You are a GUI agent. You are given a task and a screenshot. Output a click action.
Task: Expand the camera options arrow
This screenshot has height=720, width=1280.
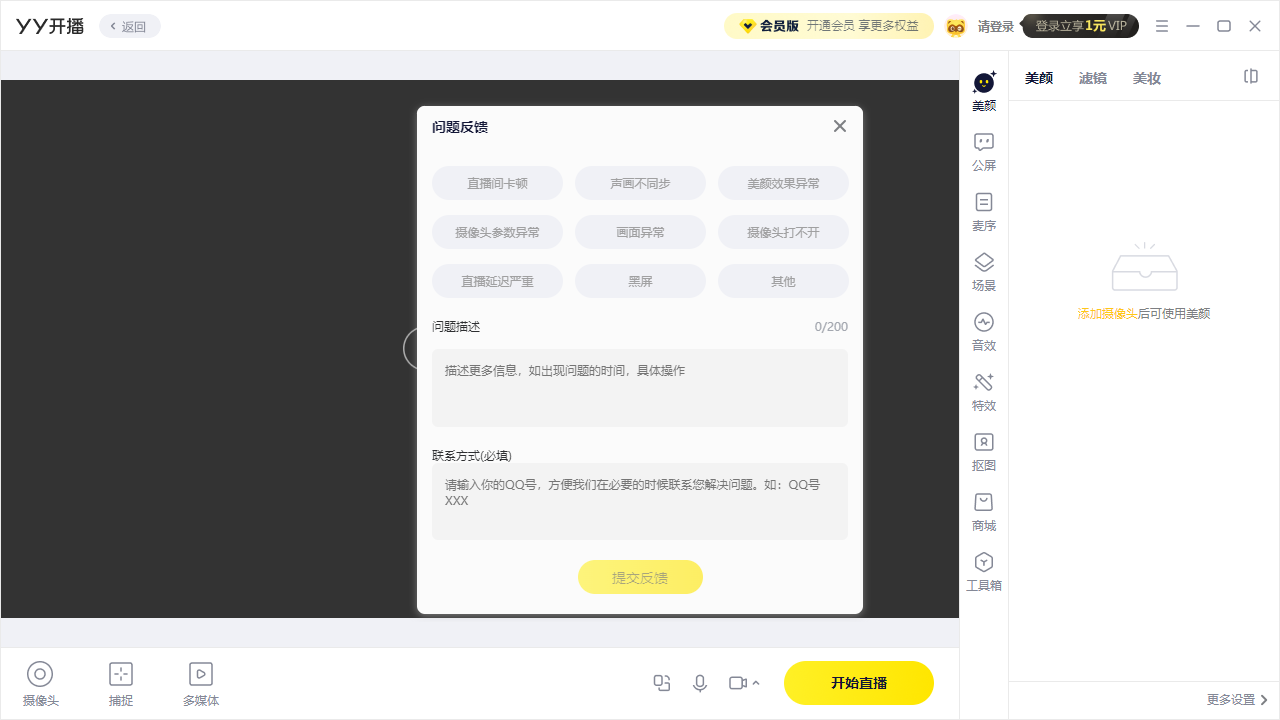click(756, 683)
